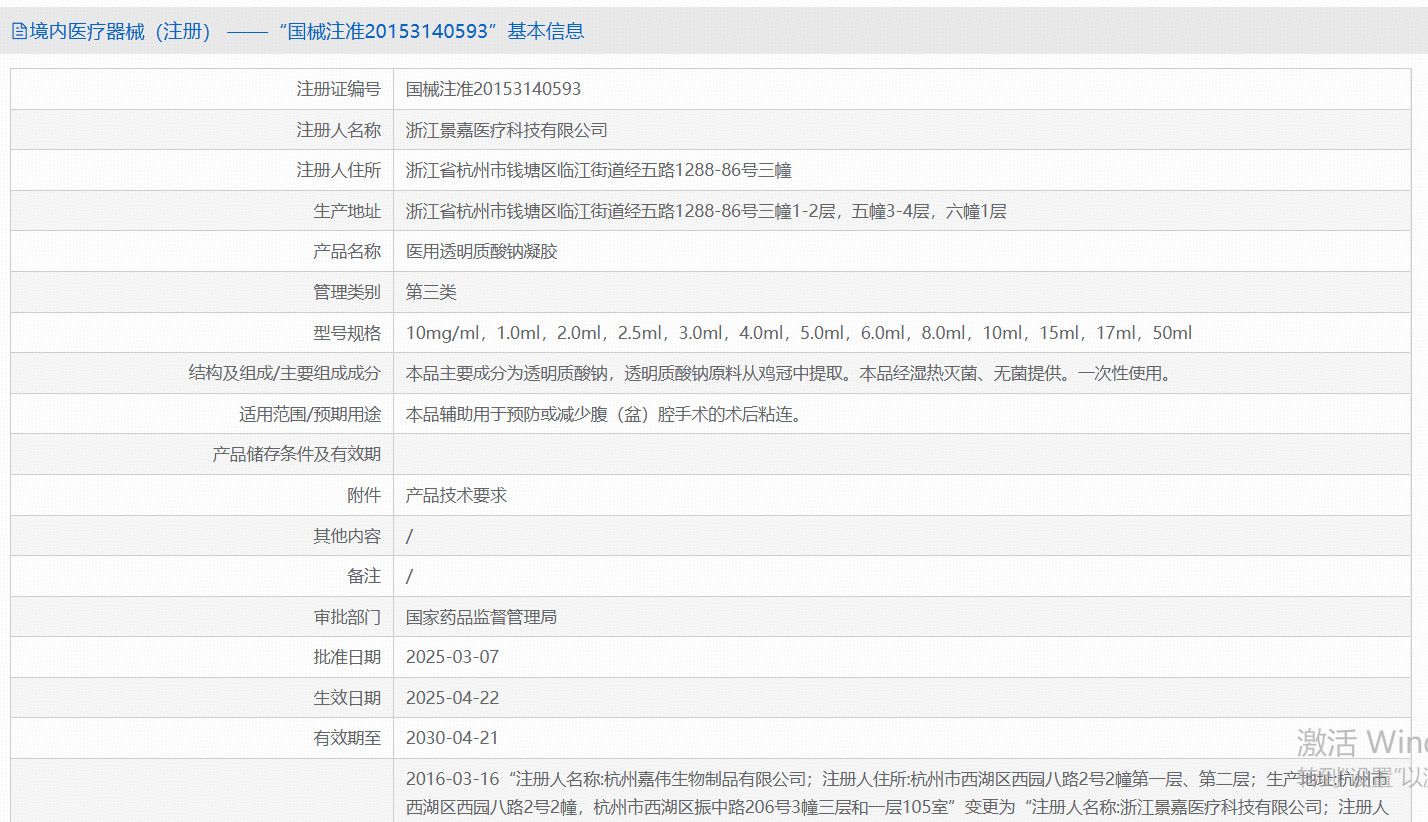Open the 产品技术要求 attachment link
Screen dimensions: 1428x822
point(456,495)
